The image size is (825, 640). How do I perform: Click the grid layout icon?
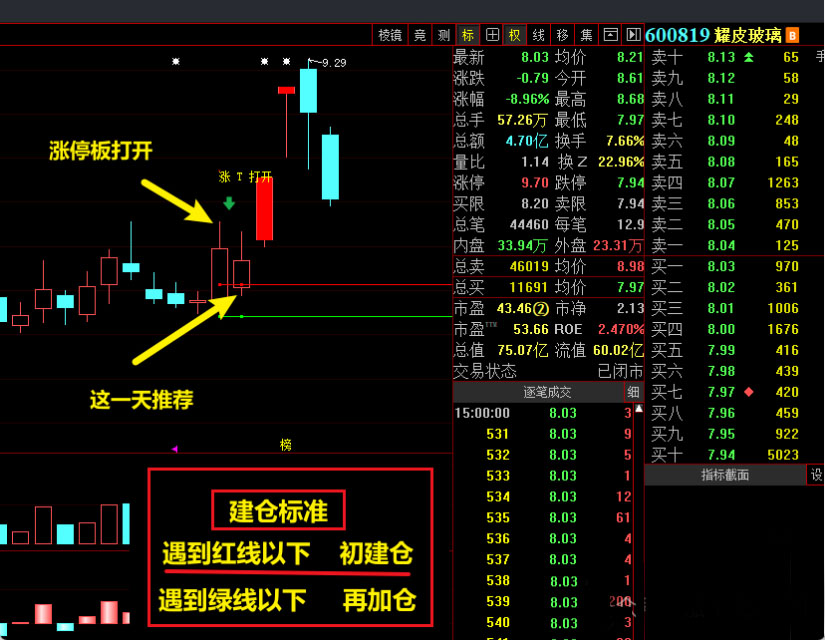click(492, 35)
